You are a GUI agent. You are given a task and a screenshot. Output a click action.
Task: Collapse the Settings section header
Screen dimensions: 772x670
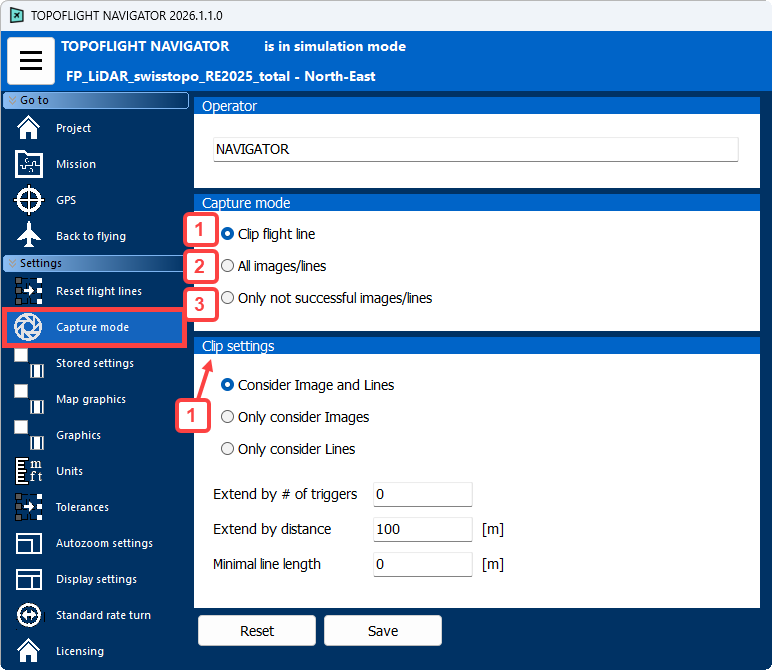[x=12, y=263]
